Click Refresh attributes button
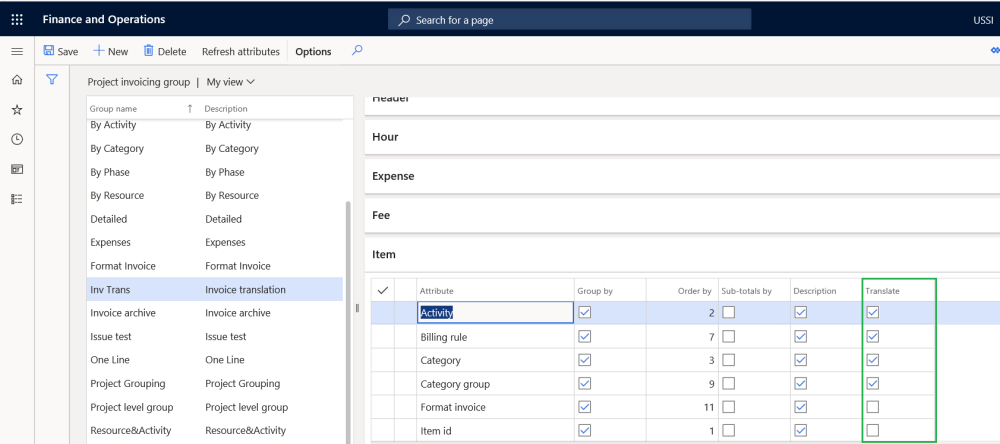 [240, 52]
